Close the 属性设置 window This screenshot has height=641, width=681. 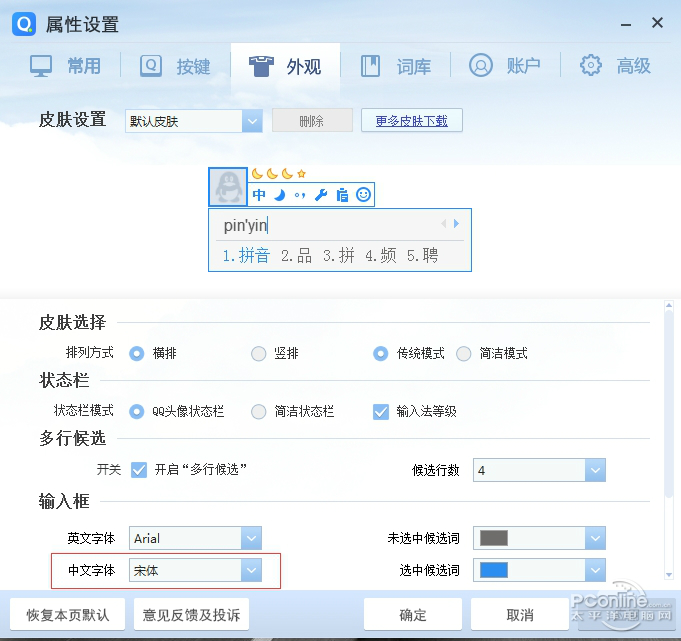(657, 23)
